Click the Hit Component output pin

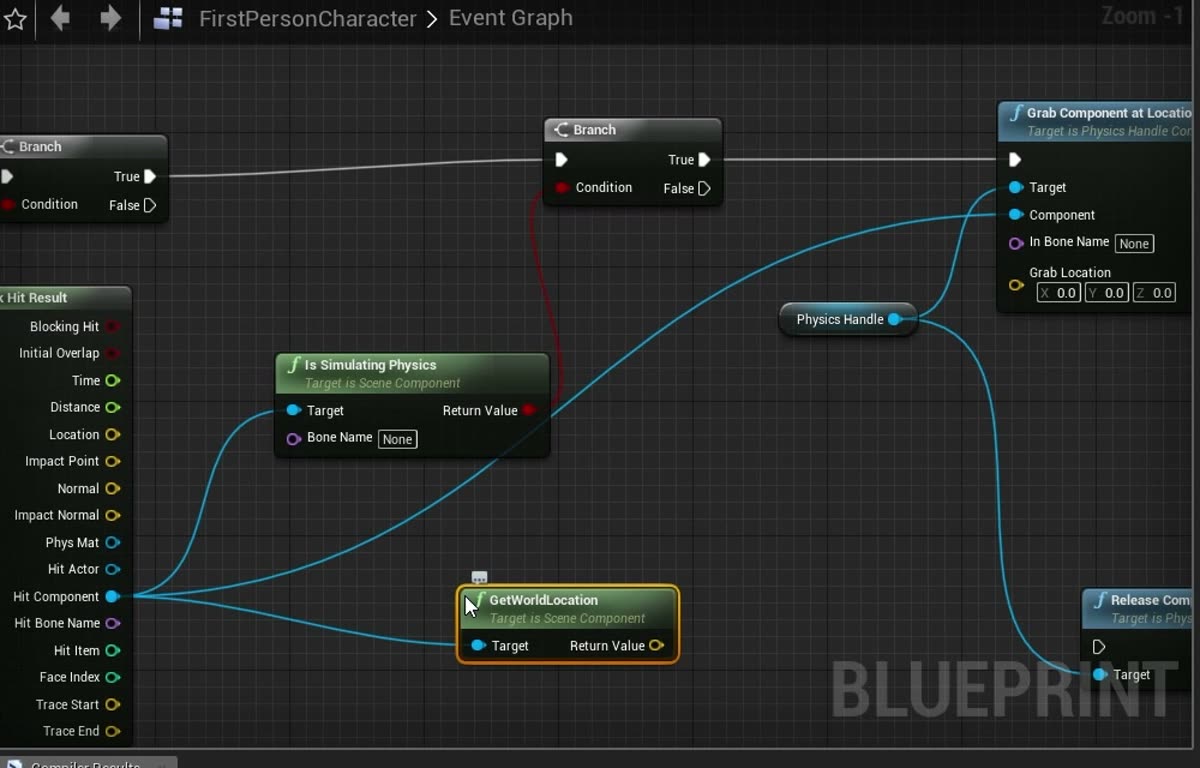[x=112, y=596]
